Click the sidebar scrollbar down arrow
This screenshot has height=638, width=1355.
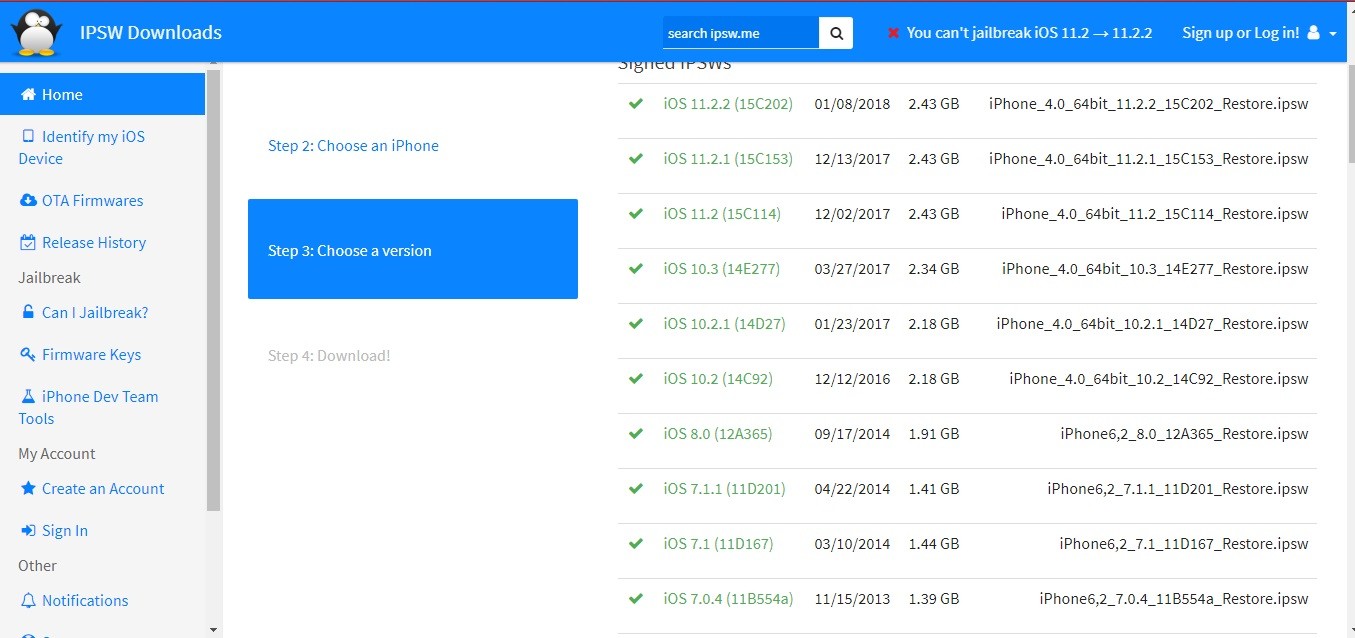[213, 630]
